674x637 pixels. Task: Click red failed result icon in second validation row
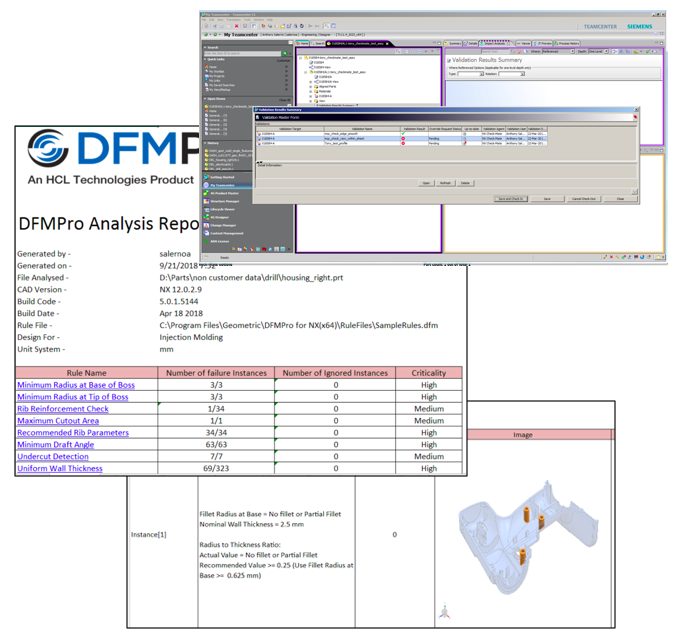[403, 138]
